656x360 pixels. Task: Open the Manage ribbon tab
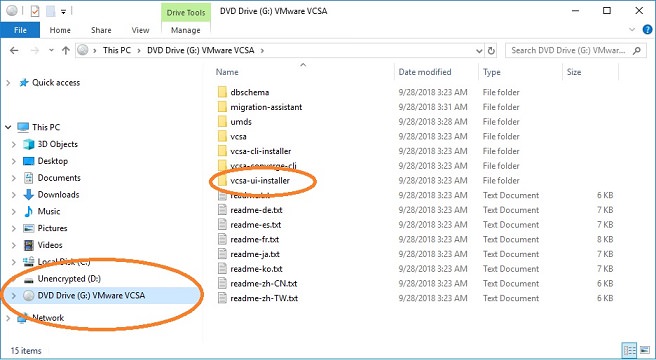186,30
